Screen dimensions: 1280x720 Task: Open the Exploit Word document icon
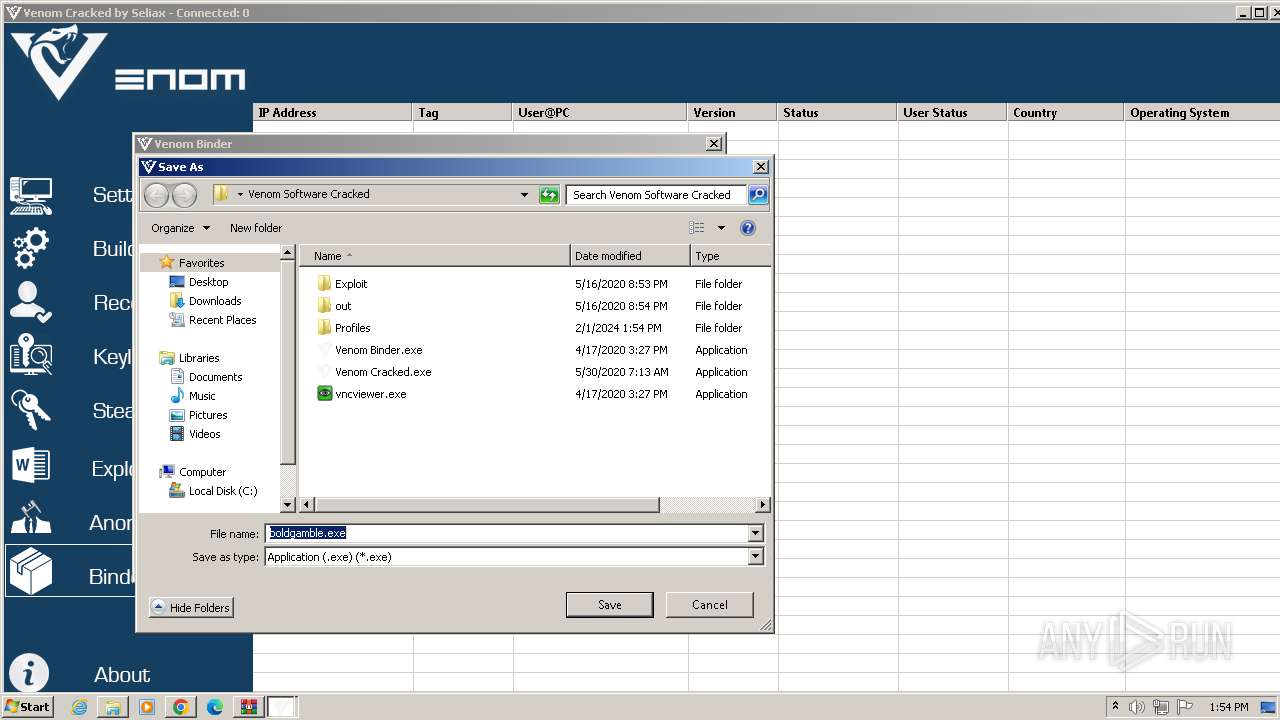click(x=31, y=465)
